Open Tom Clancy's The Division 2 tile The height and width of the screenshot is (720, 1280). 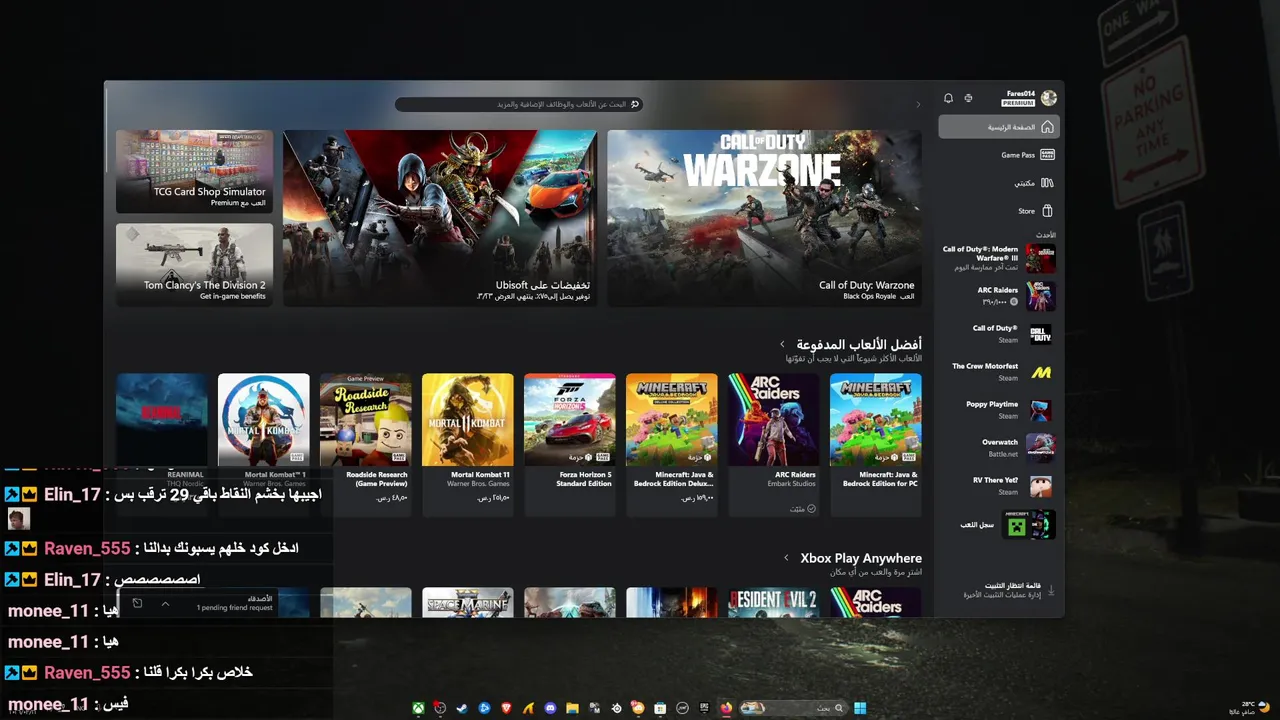pos(194,264)
